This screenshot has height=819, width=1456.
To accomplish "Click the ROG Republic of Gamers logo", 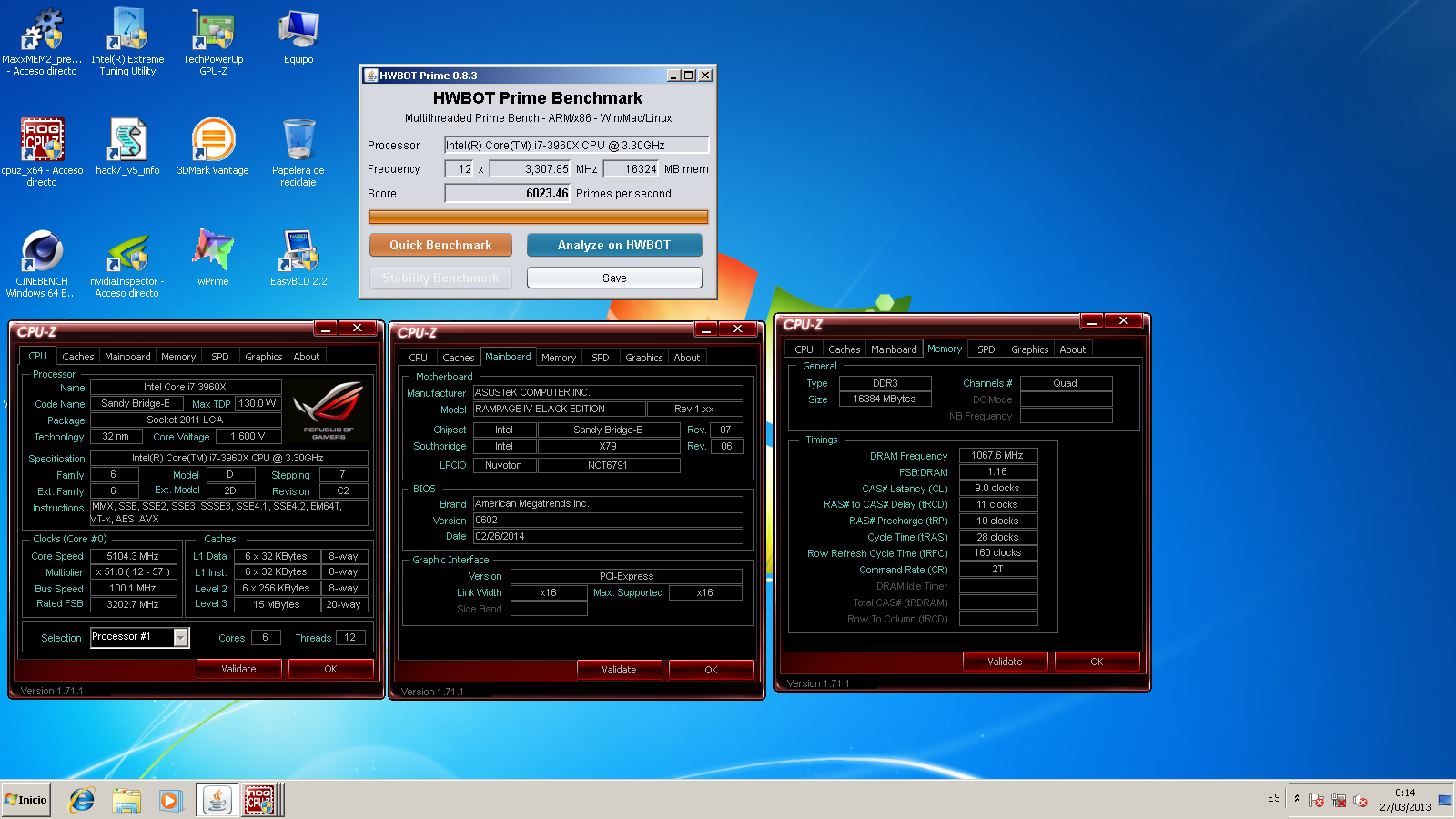I will 328,410.
